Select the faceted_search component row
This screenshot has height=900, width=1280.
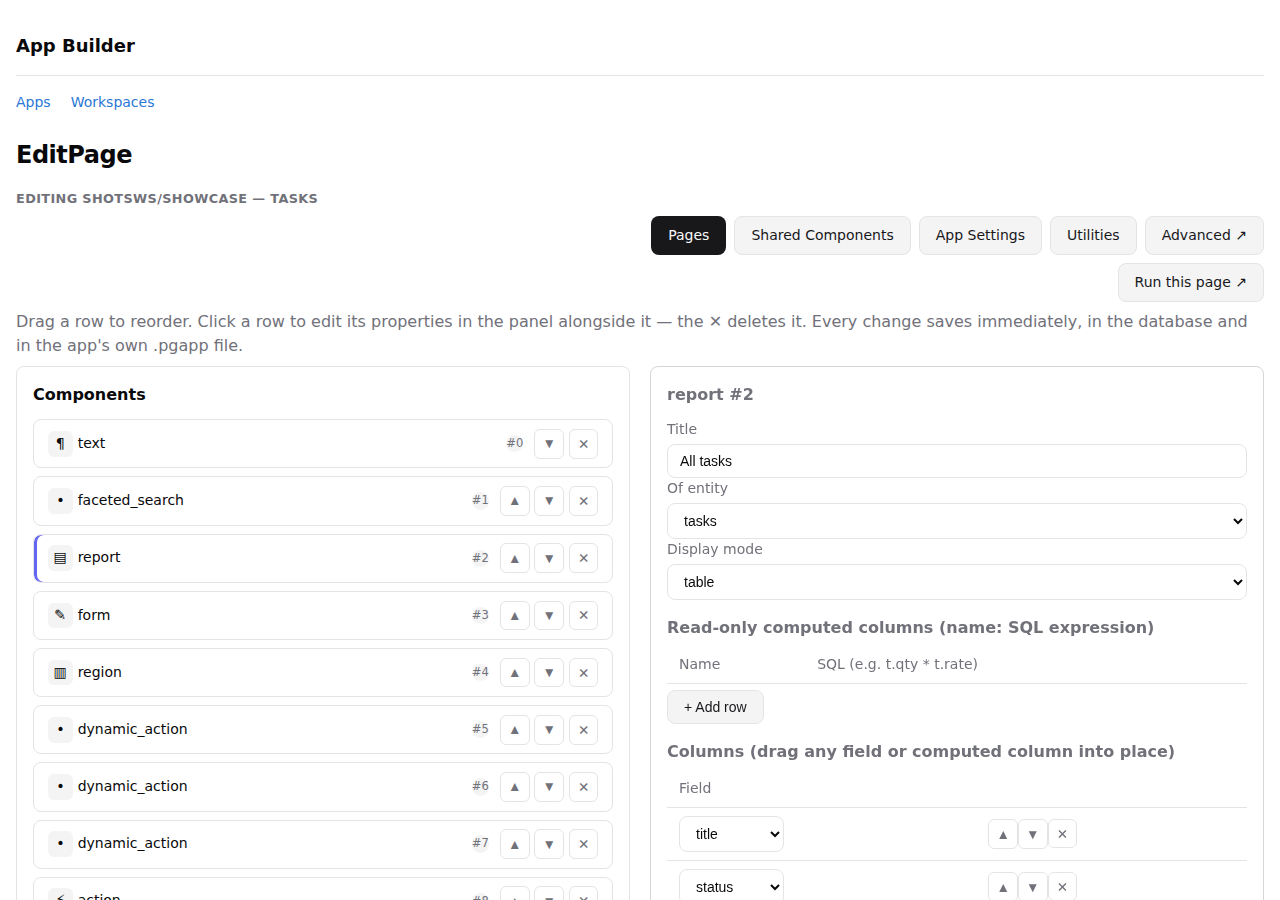coord(323,501)
